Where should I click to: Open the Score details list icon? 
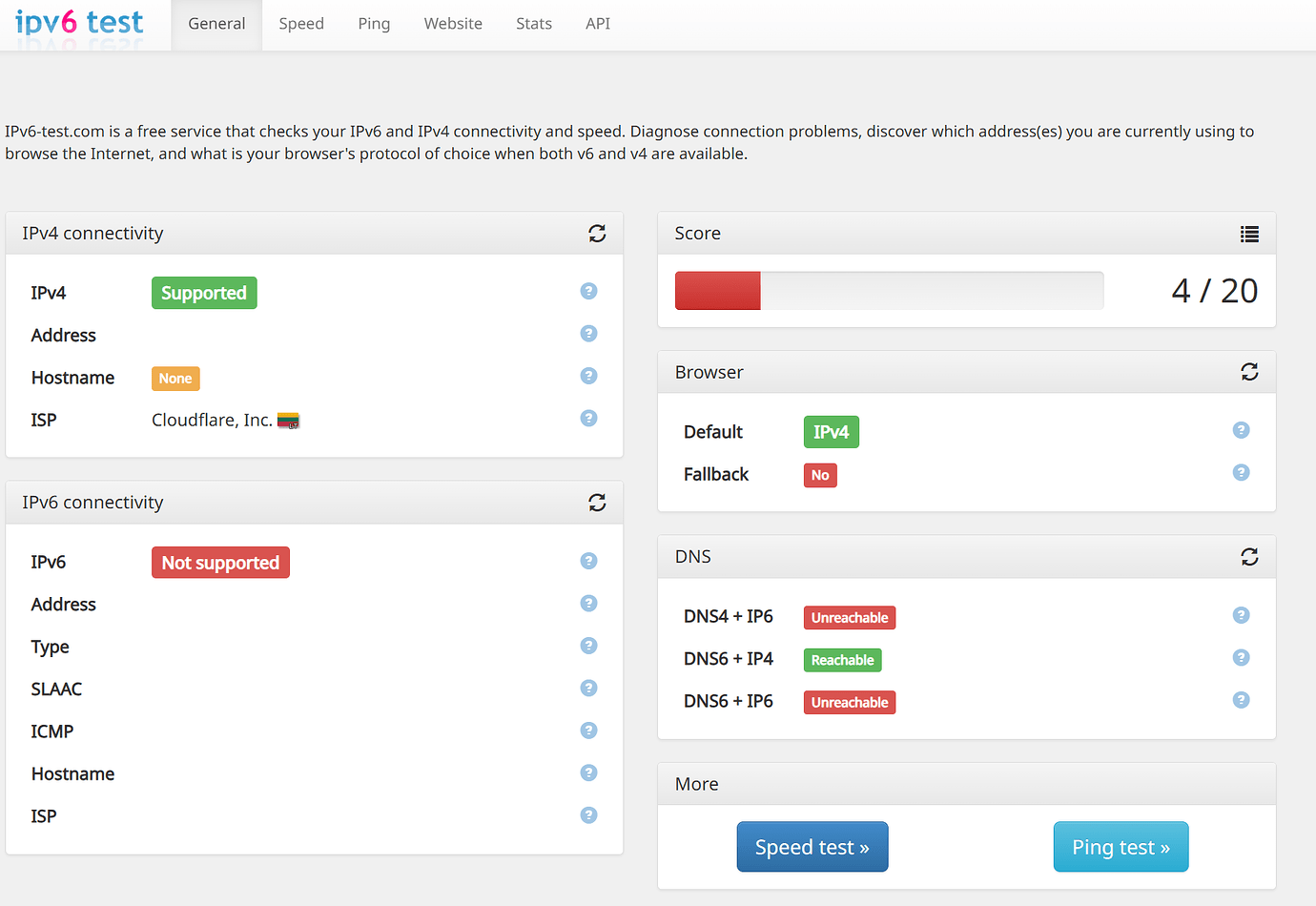point(1249,234)
